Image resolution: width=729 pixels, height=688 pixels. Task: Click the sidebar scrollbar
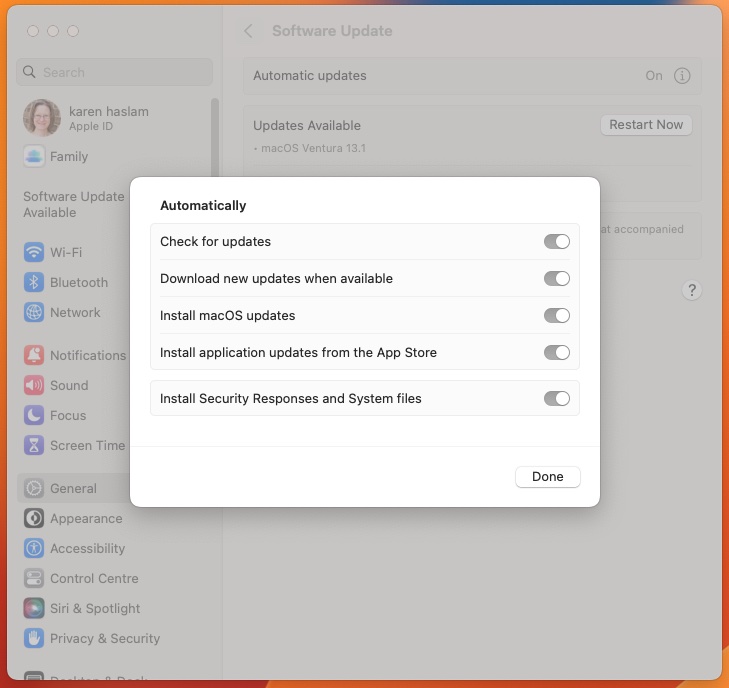pos(214,137)
